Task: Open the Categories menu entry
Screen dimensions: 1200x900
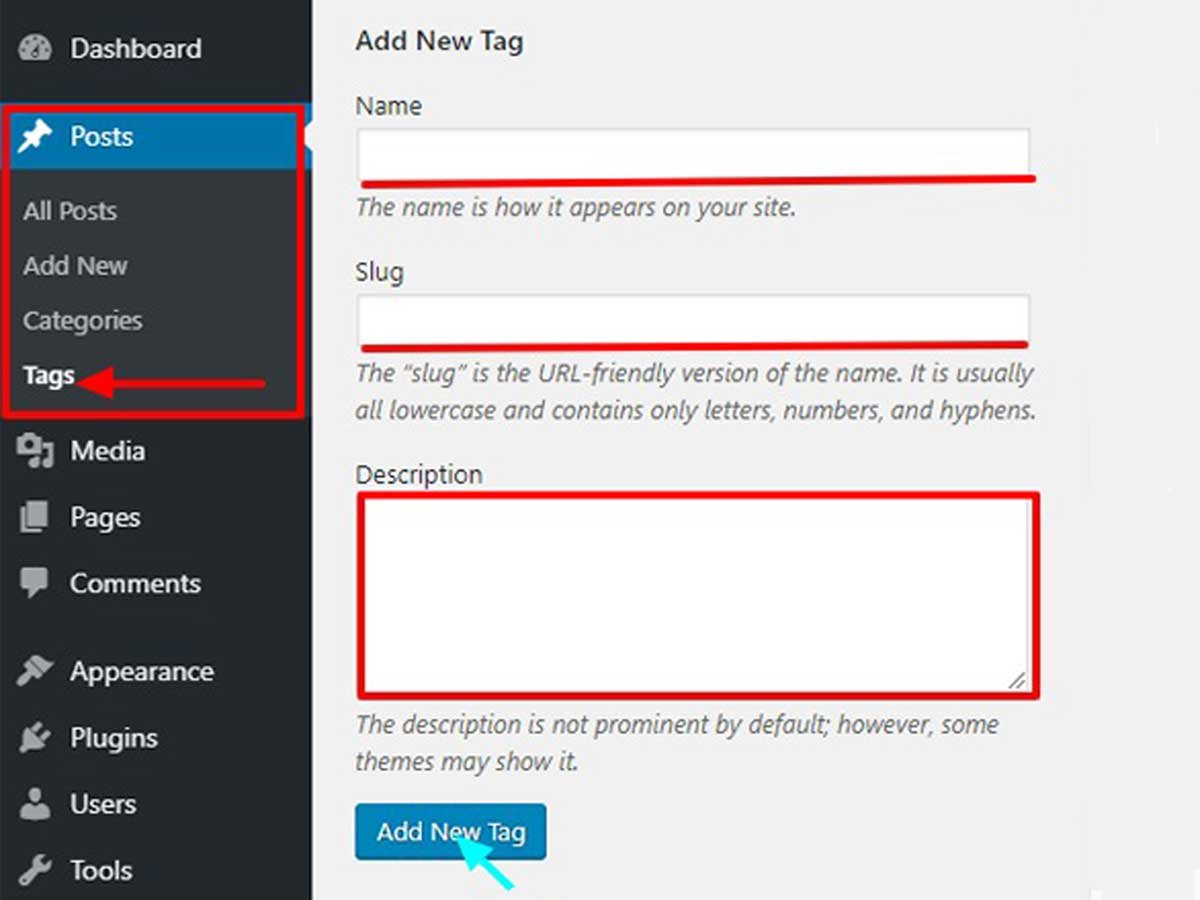Action: (82, 321)
